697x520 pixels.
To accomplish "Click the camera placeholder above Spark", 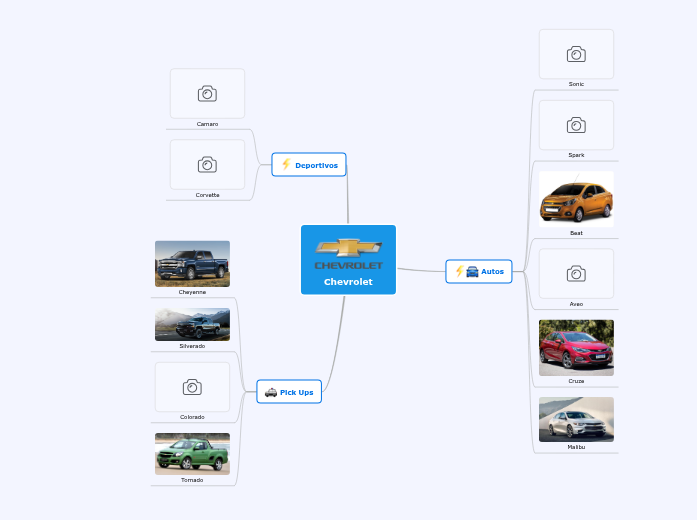I will click(576, 125).
